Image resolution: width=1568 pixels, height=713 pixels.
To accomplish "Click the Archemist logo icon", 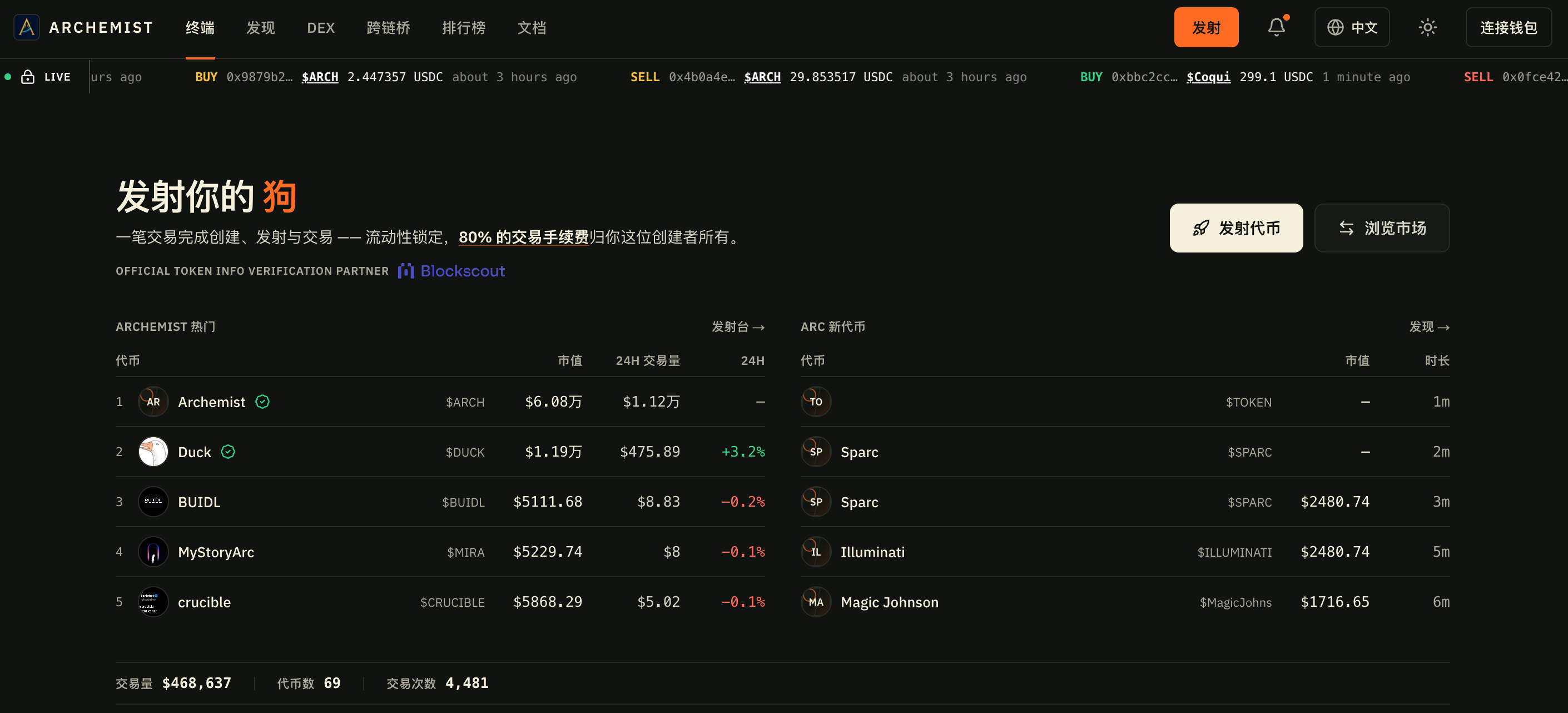I will click(26, 27).
